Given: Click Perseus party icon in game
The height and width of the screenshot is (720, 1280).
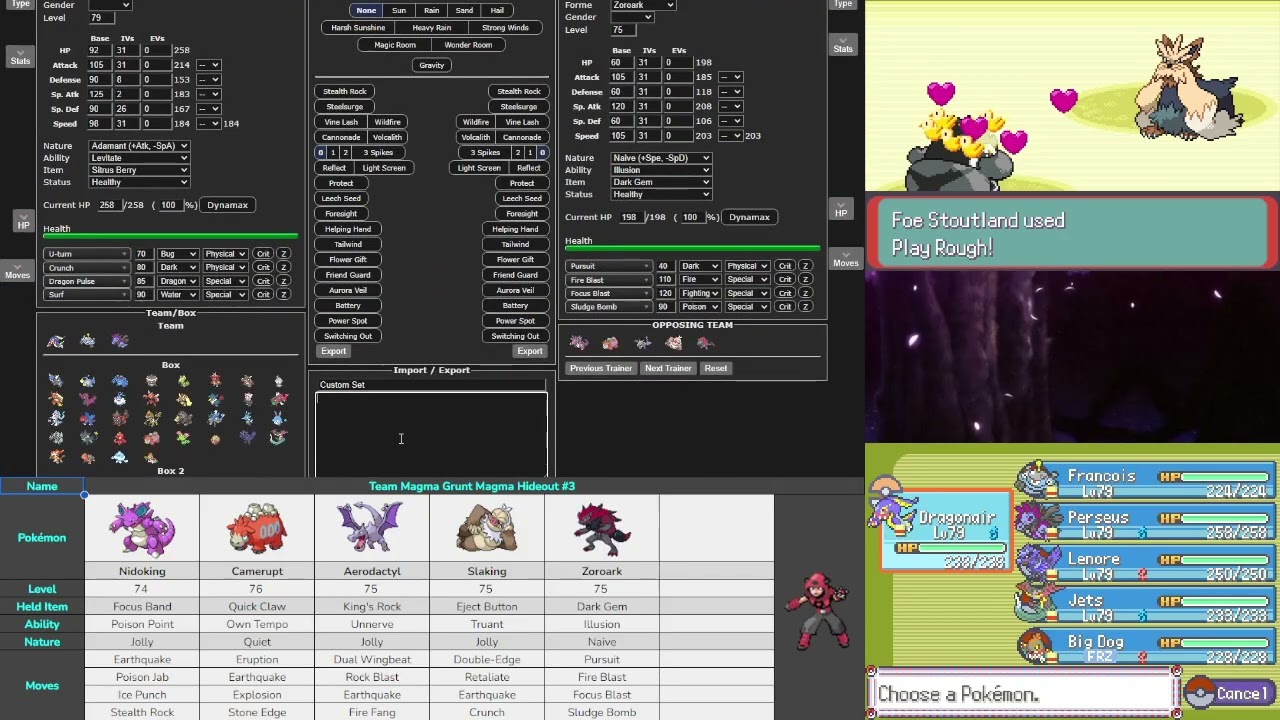Looking at the screenshot, I should (1038, 520).
